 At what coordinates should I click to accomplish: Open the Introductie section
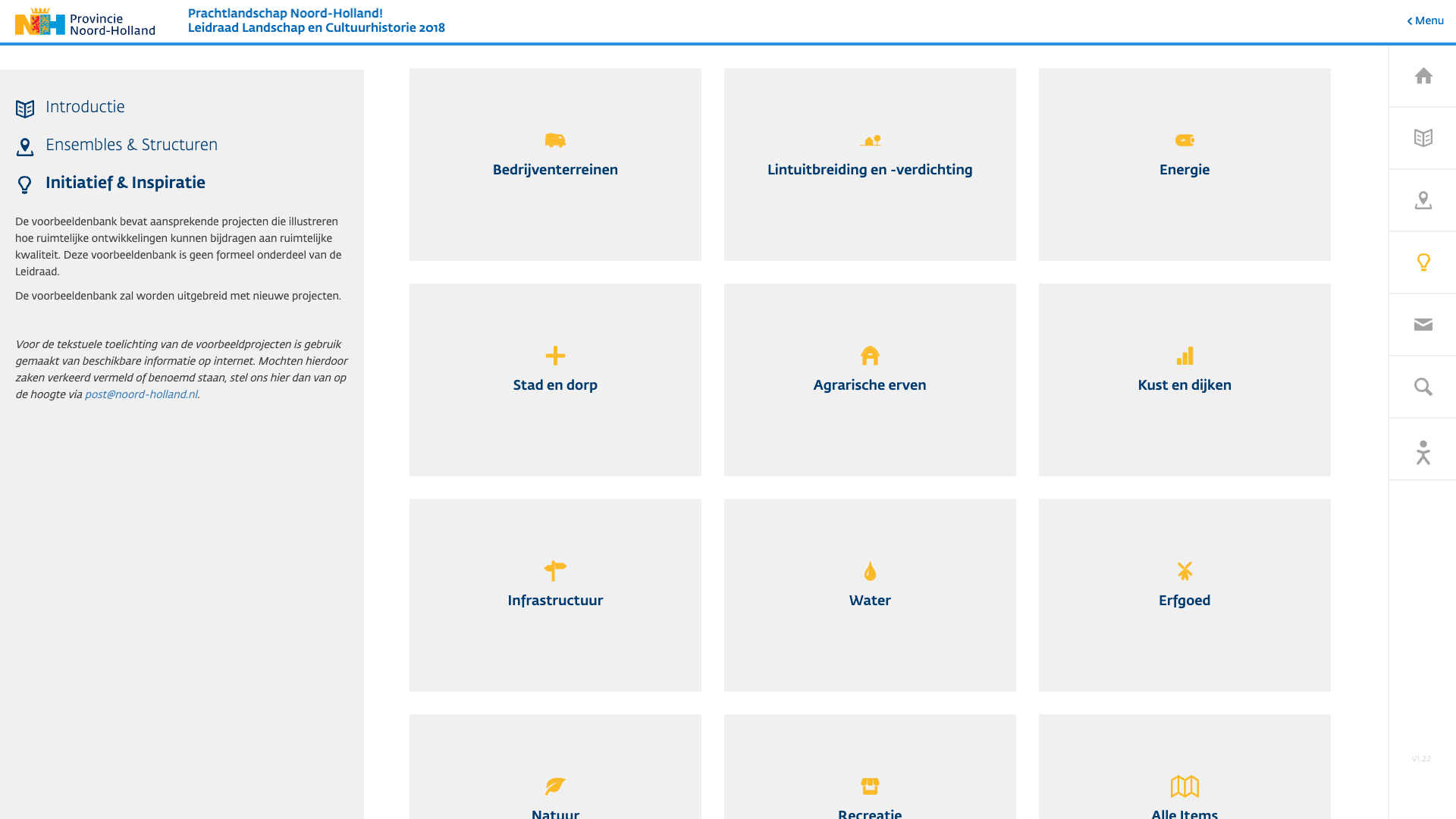85,107
